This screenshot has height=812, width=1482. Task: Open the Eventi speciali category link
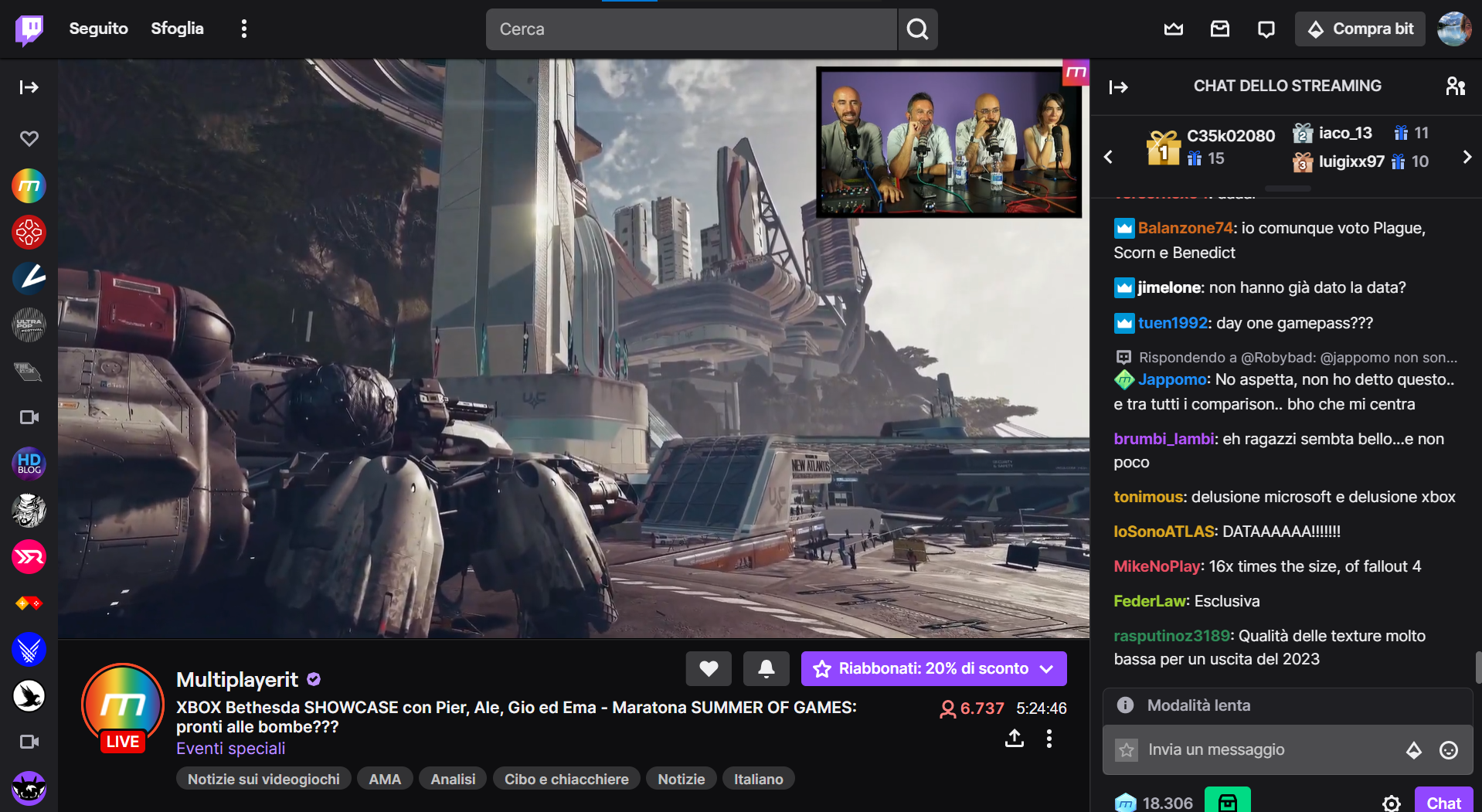pos(230,748)
